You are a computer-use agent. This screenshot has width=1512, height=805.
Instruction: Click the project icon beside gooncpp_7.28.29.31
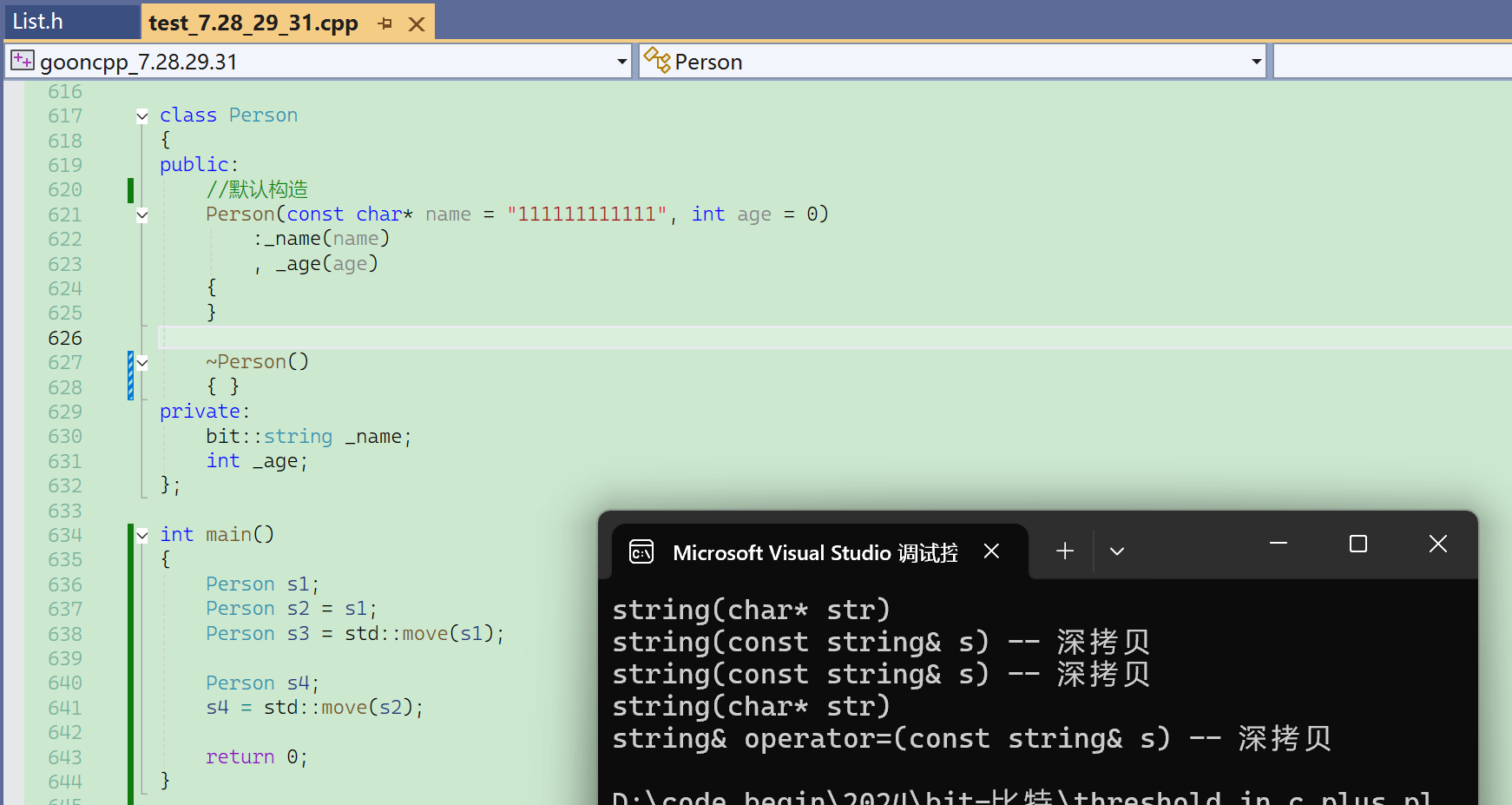click(x=23, y=61)
